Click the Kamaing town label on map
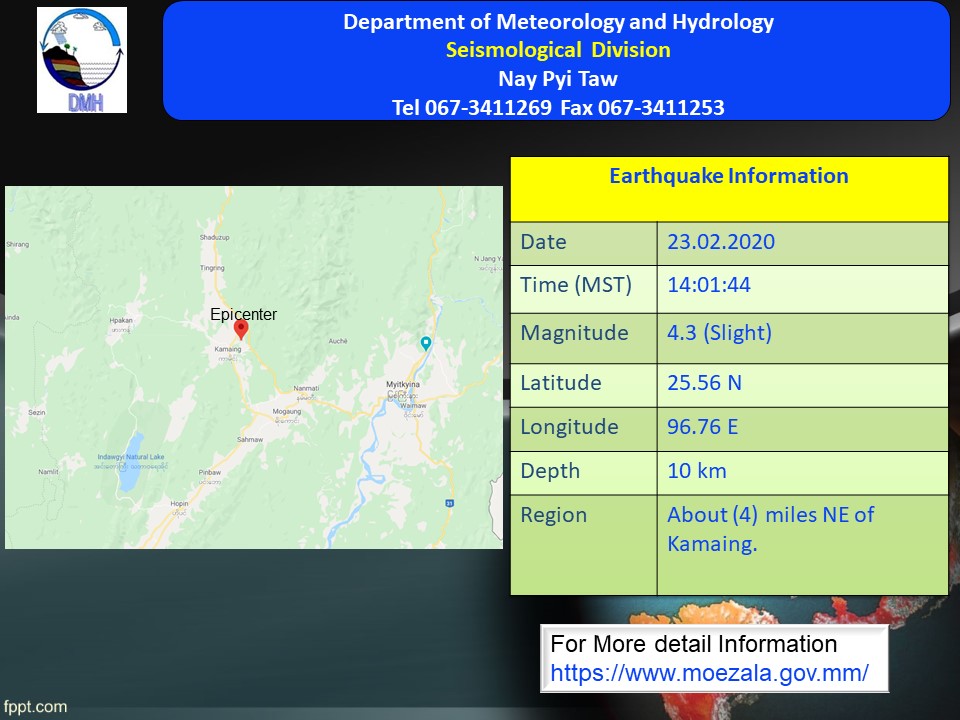 pos(228,349)
